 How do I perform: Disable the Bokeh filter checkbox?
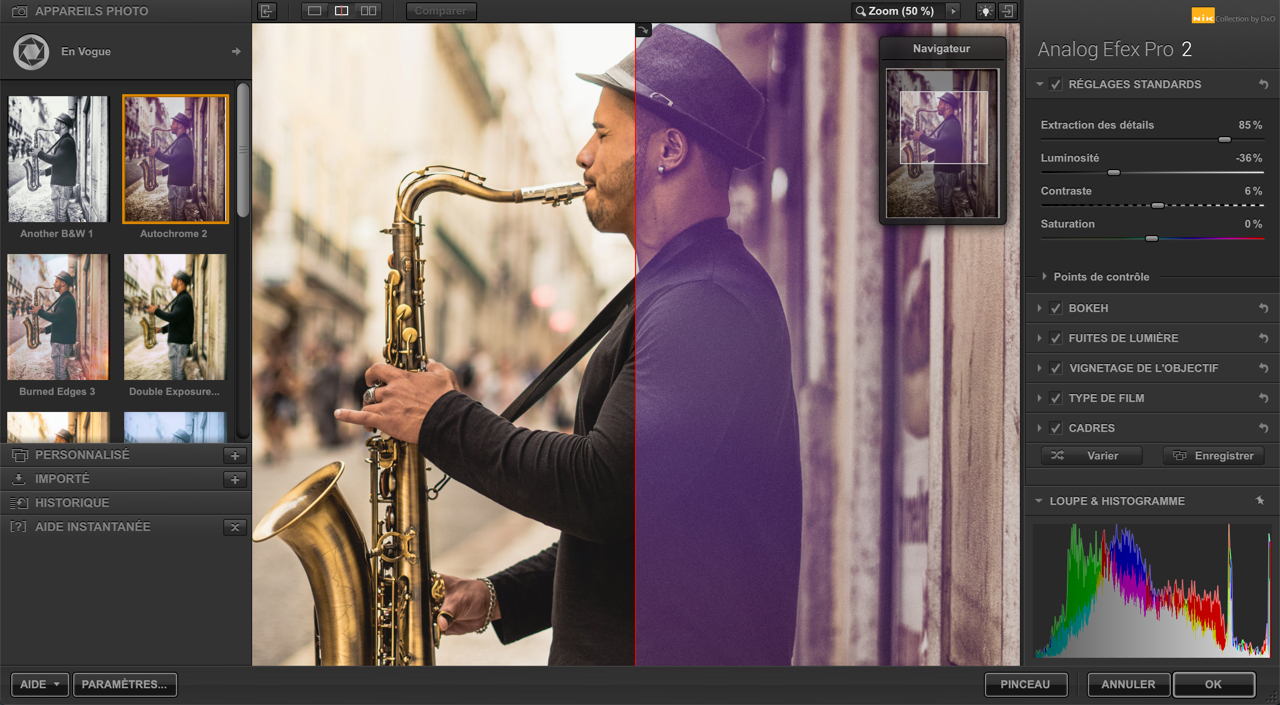click(1056, 309)
